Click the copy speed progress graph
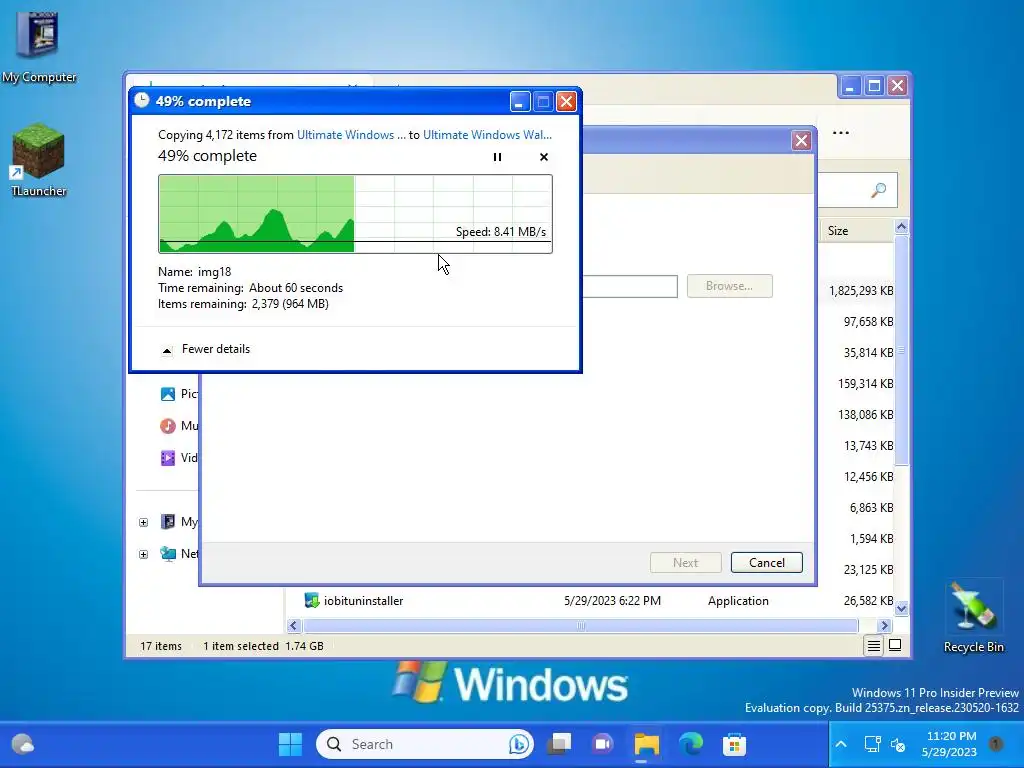The width and height of the screenshot is (1024, 768). 355,214
